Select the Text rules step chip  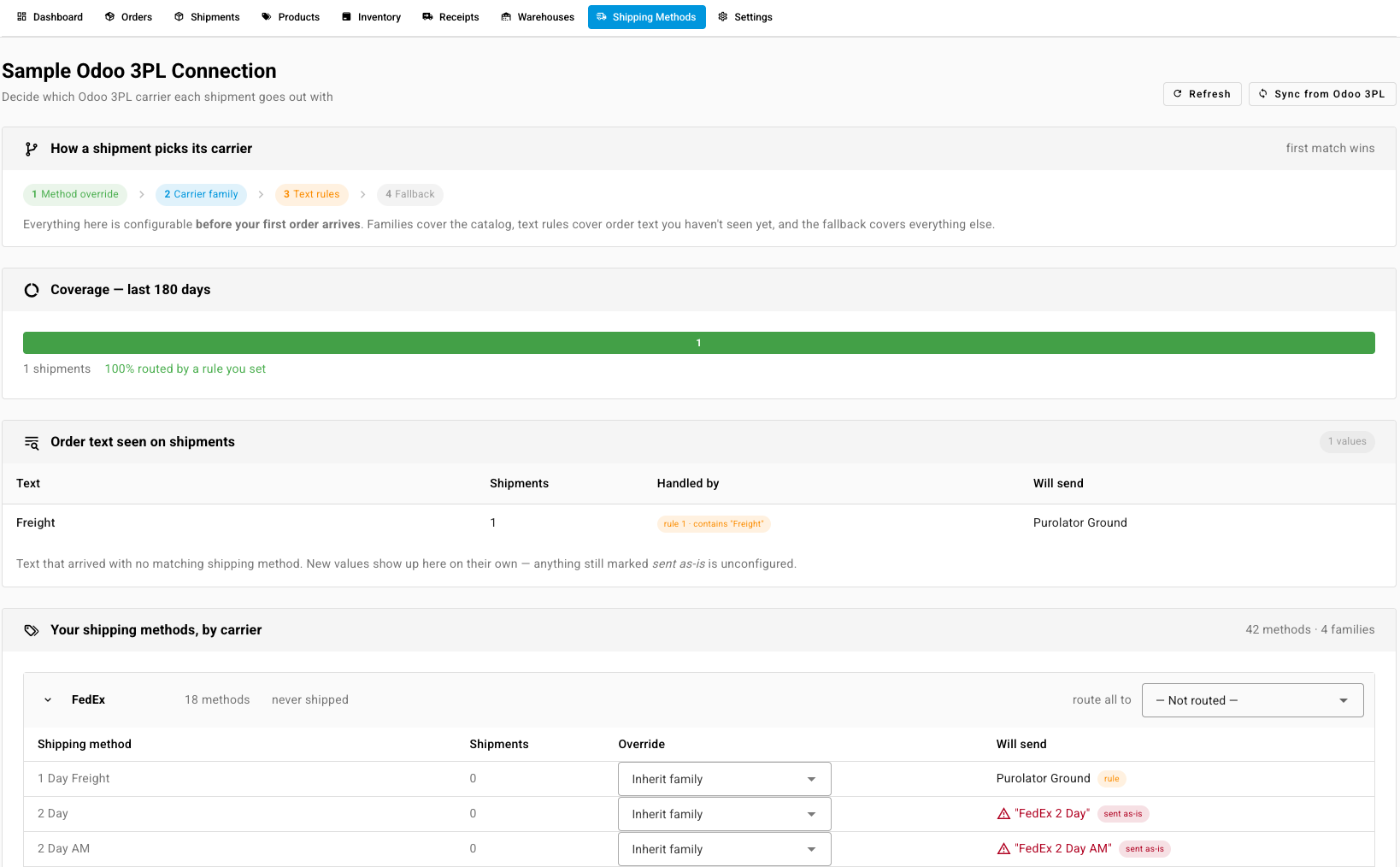(x=312, y=195)
